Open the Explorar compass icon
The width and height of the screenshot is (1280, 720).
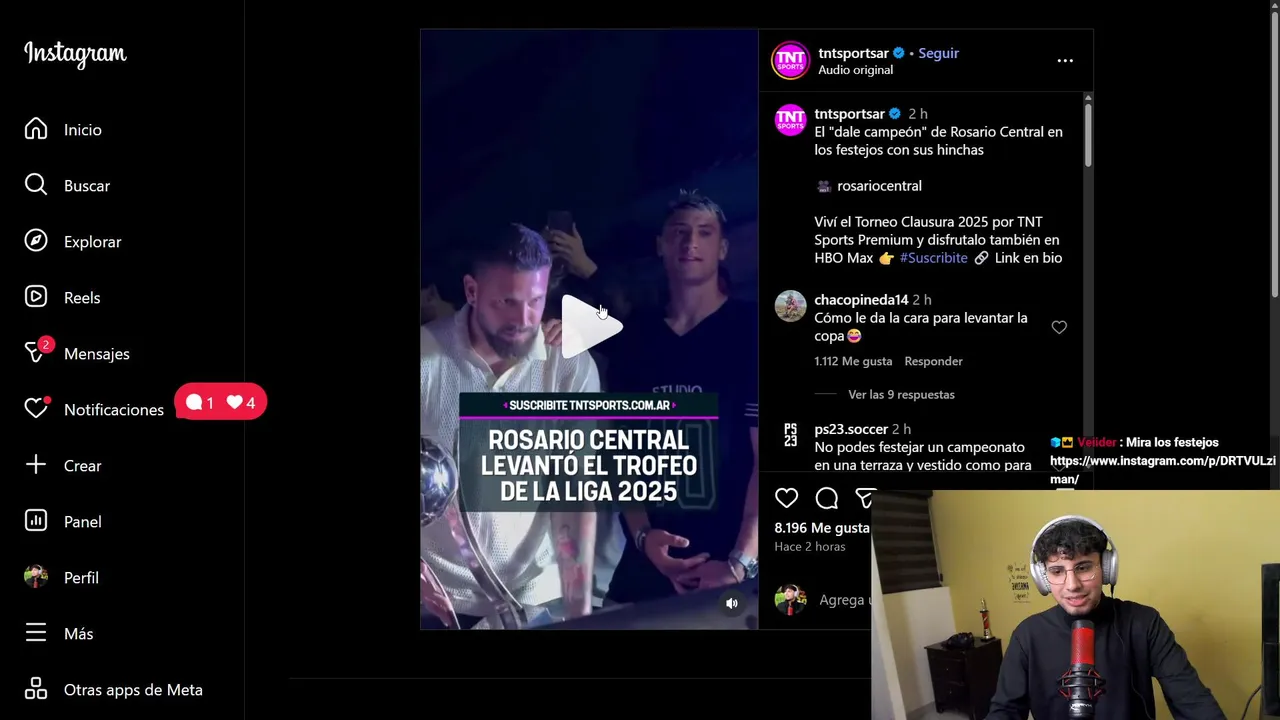click(36, 241)
